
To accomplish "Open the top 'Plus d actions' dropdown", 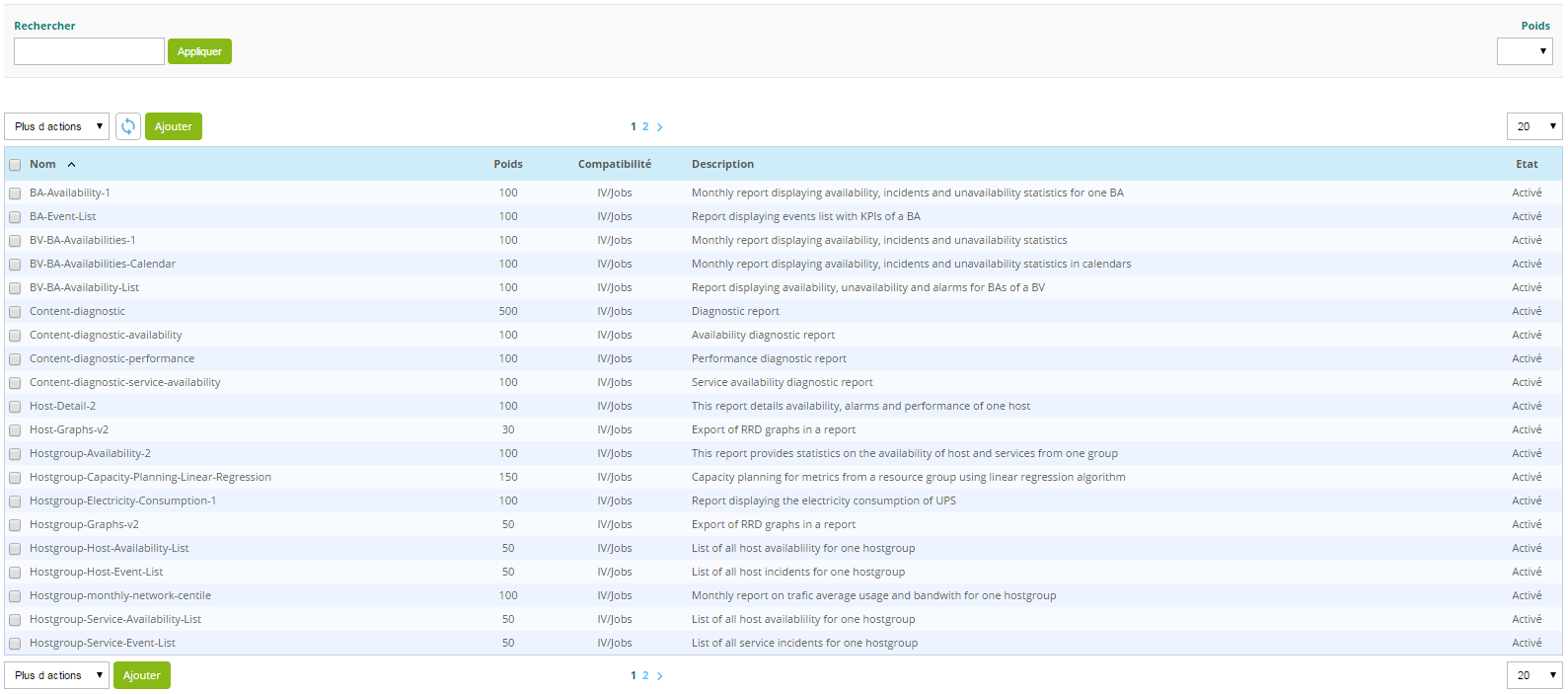I will pyautogui.click(x=57, y=126).
